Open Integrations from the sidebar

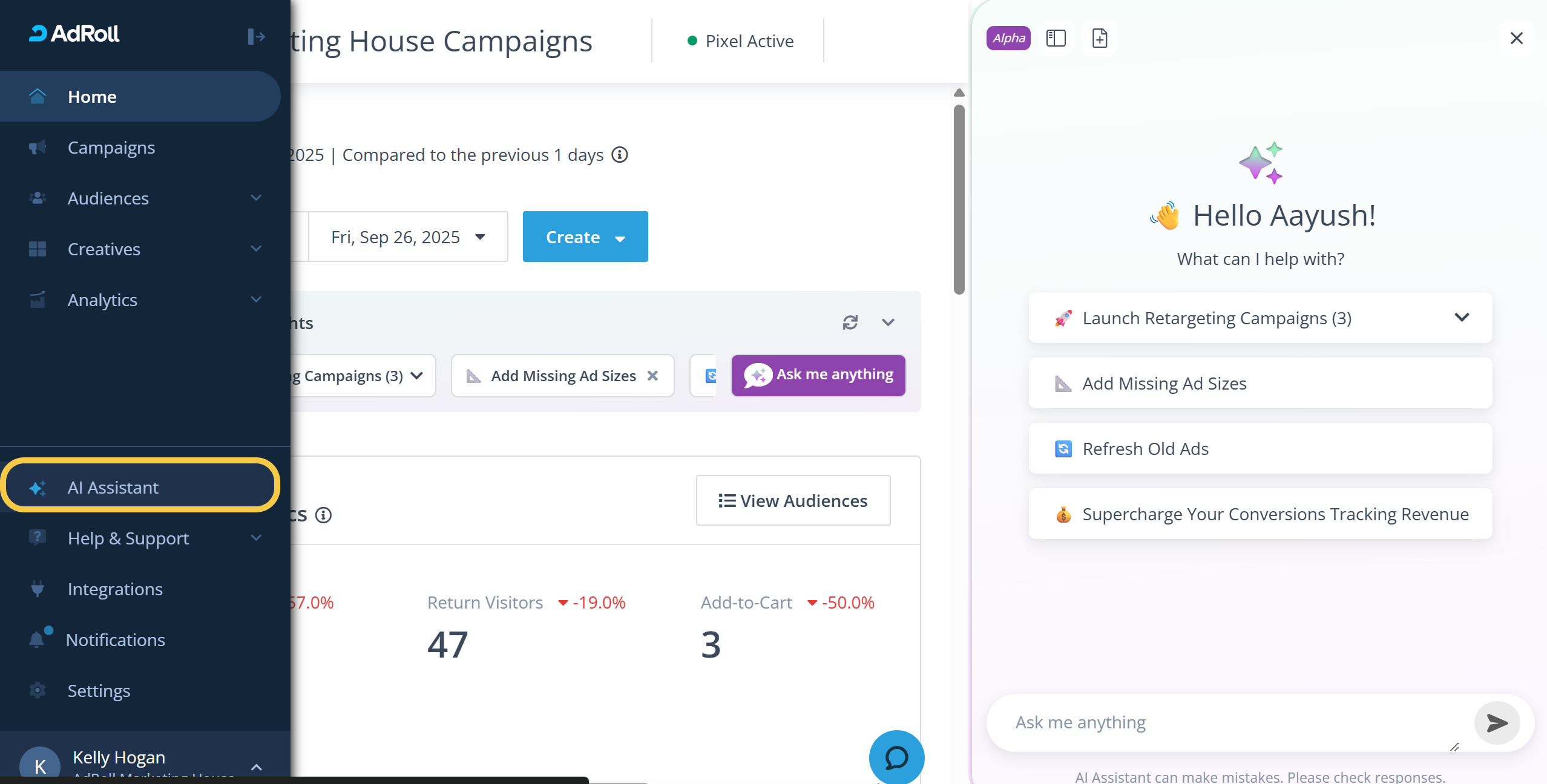[115, 589]
